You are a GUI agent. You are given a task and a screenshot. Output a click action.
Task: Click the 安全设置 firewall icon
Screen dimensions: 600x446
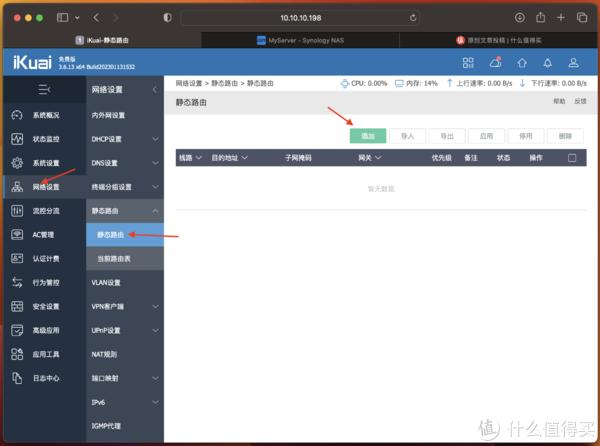16,307
